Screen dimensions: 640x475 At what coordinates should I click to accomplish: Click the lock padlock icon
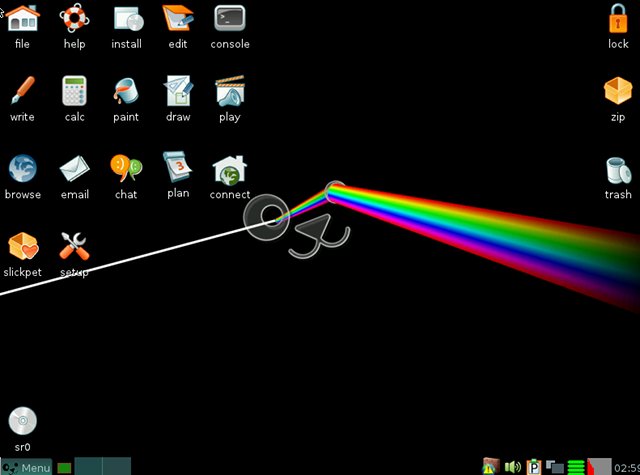(x=618, y=18)
